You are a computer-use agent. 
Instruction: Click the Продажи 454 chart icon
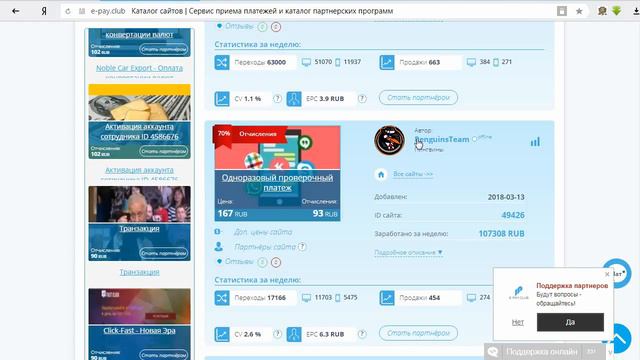point(387,298)
